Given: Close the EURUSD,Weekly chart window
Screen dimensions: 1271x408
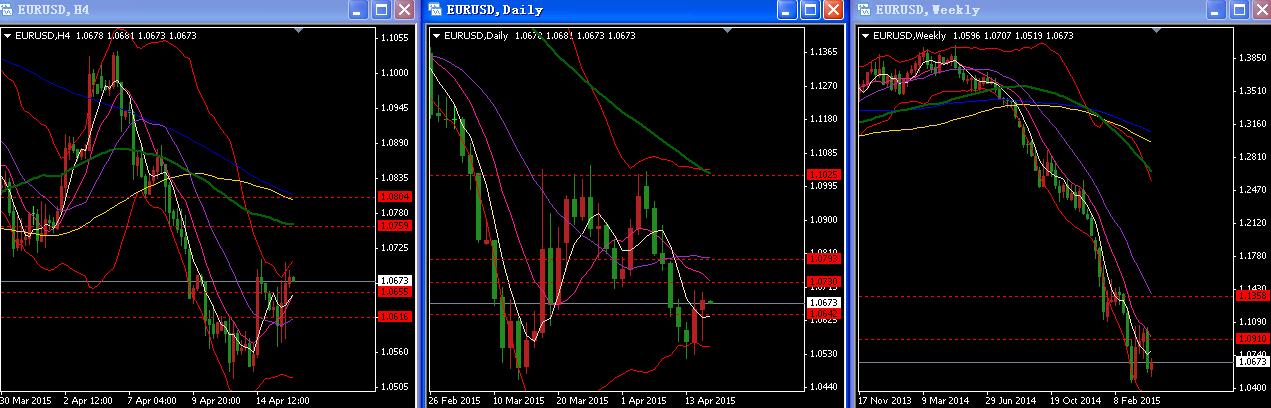Looking at the screenshot, I should (1261, 10).
